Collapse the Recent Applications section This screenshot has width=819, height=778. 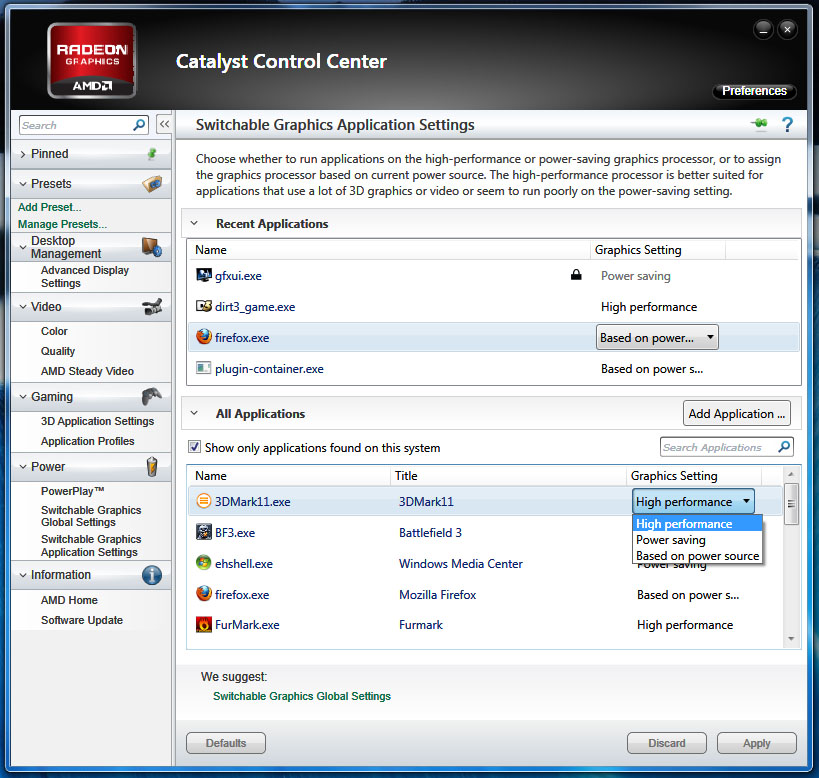tap(195, 224)
